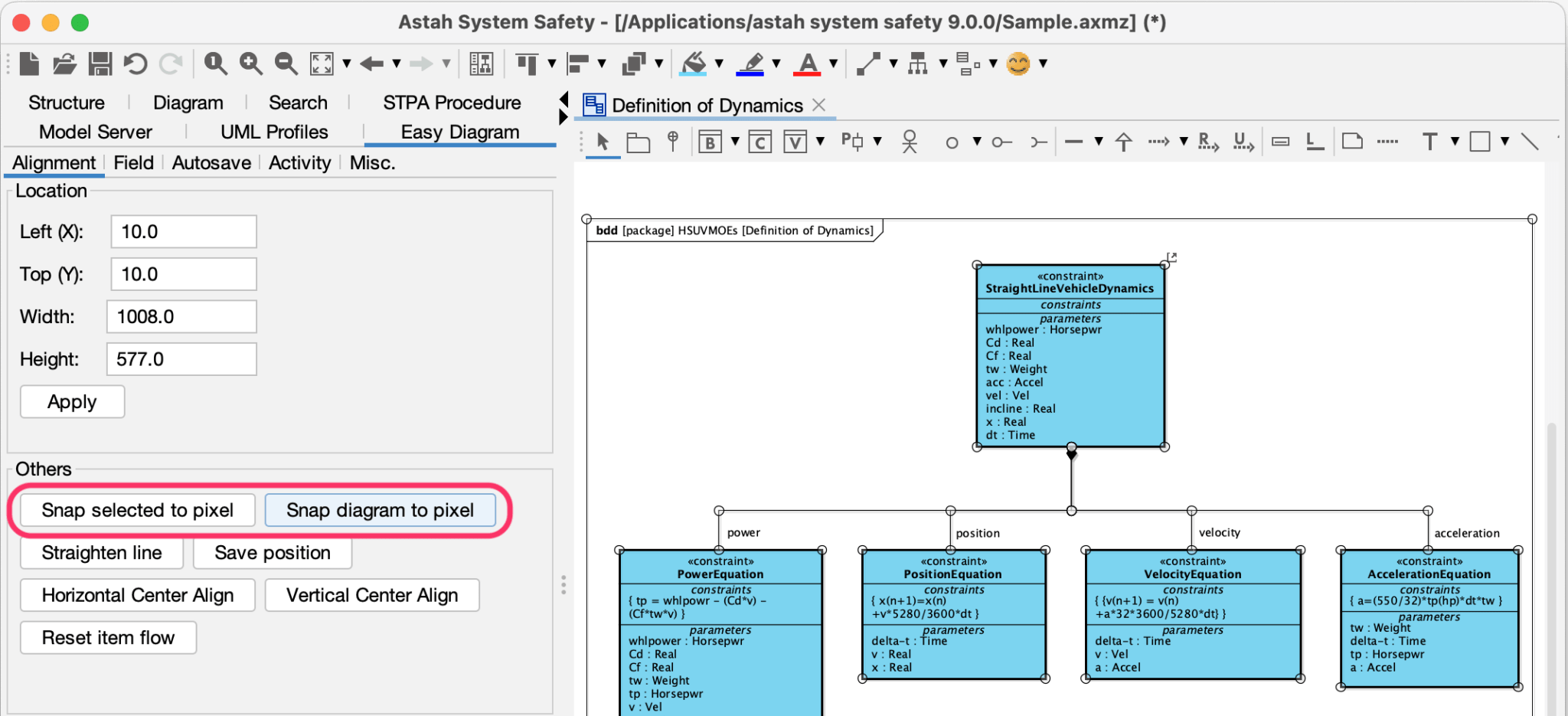Switch to the Misc. settings tab
Image resolution: width=1568 pixels, height=716 pixels.
coord(372,162)
